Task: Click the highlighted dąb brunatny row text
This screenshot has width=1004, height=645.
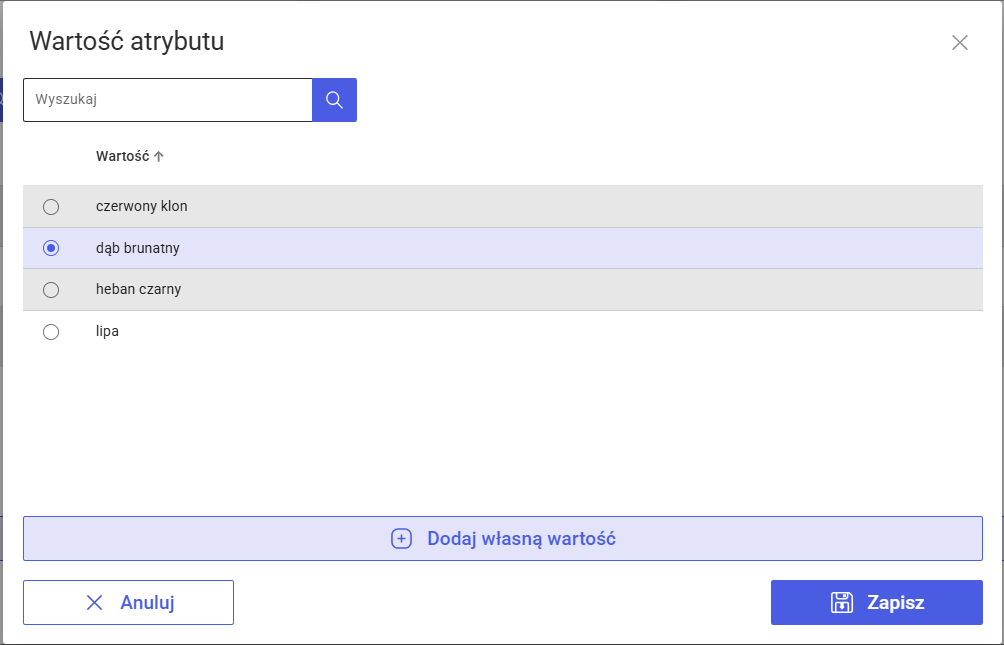Action: tap(137, 248)
